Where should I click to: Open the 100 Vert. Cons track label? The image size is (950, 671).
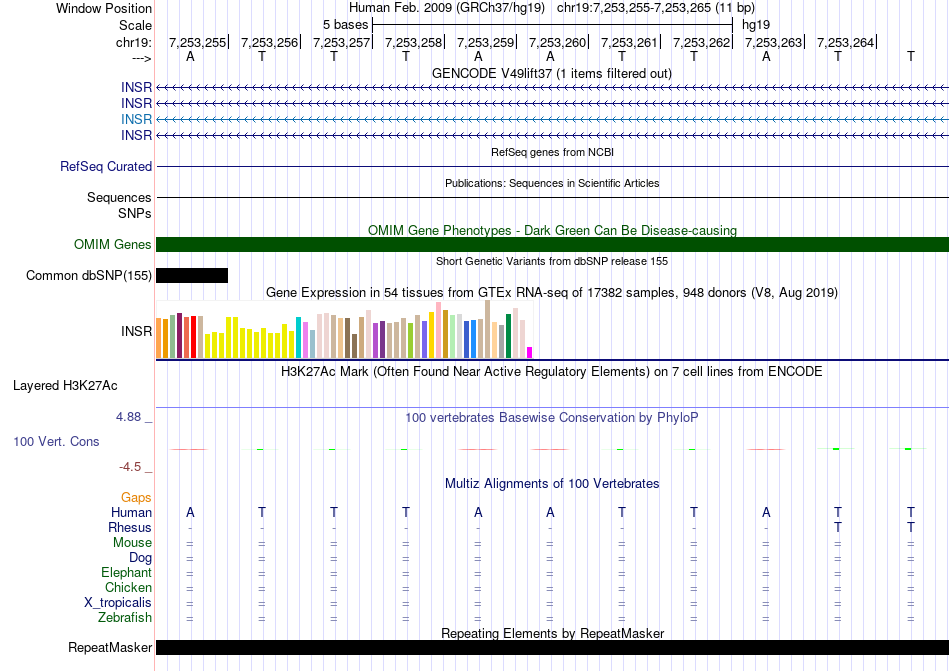(x=56, y=441)
